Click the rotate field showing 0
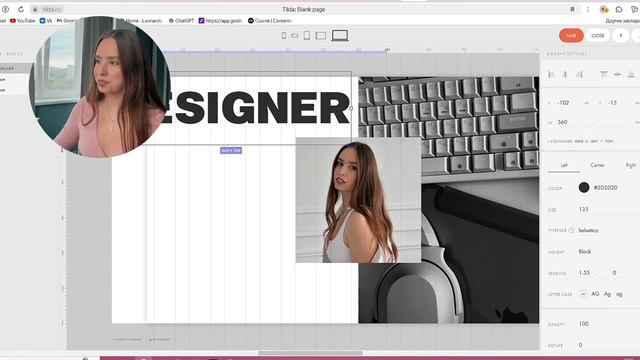Screen dimensions: 640x360 580,345
